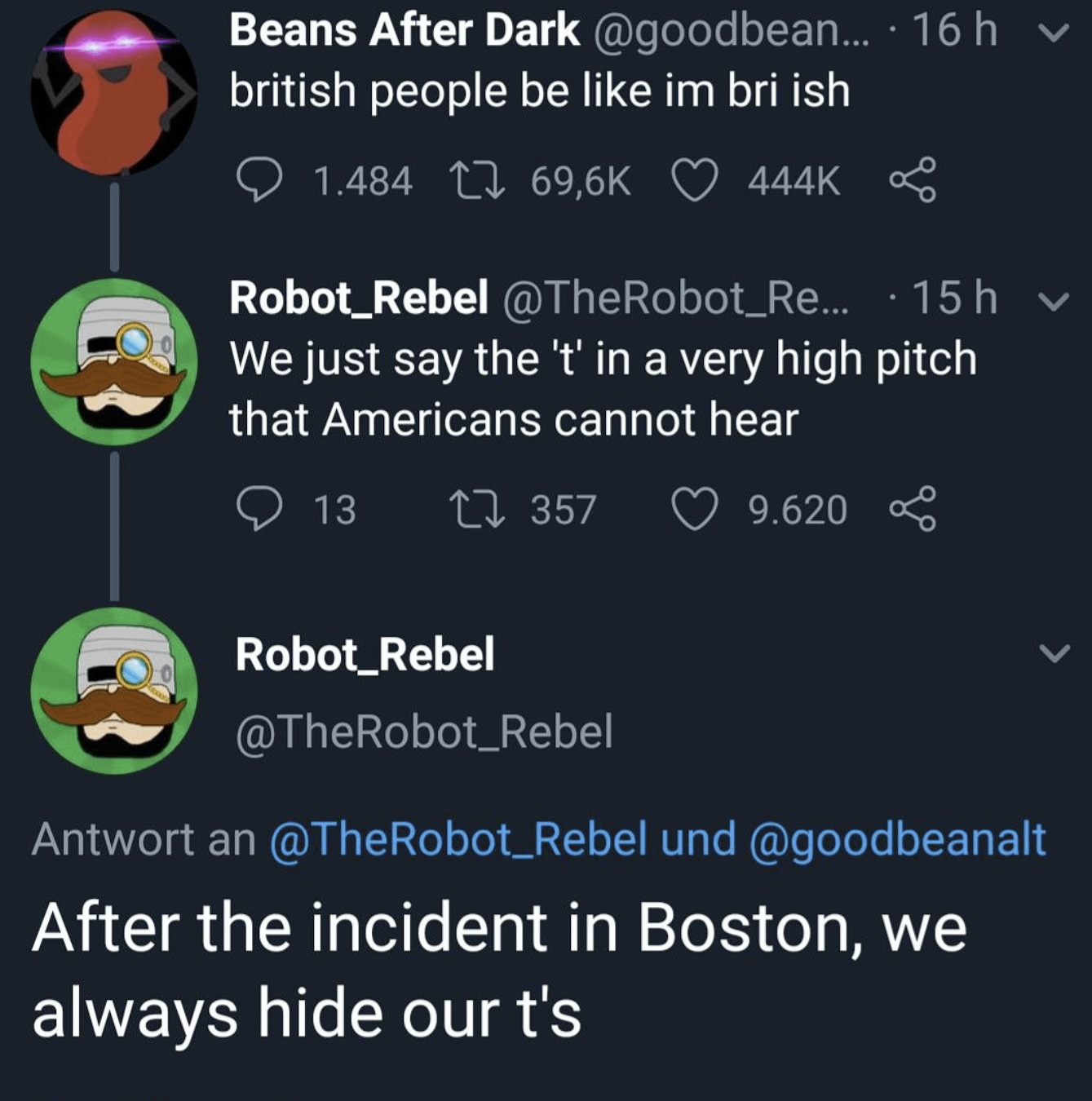Open @goodbeanalt mention link
This screenshot has height=1101, width=1092.
(895, 839)
